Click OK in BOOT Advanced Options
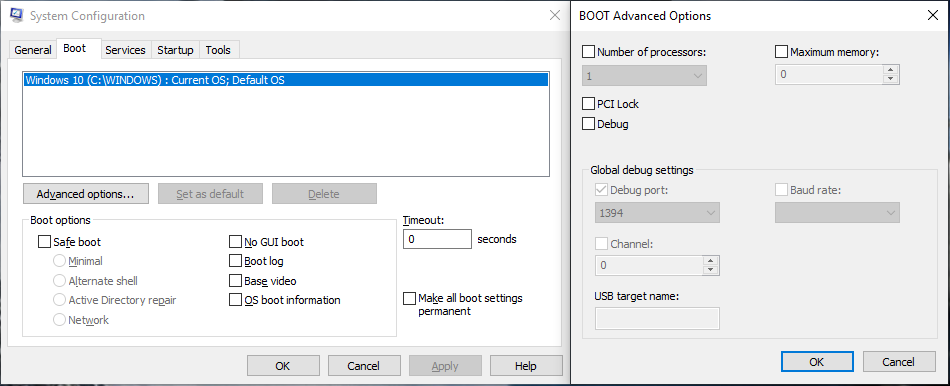950x386 pixels. click(x=817, y=362)
